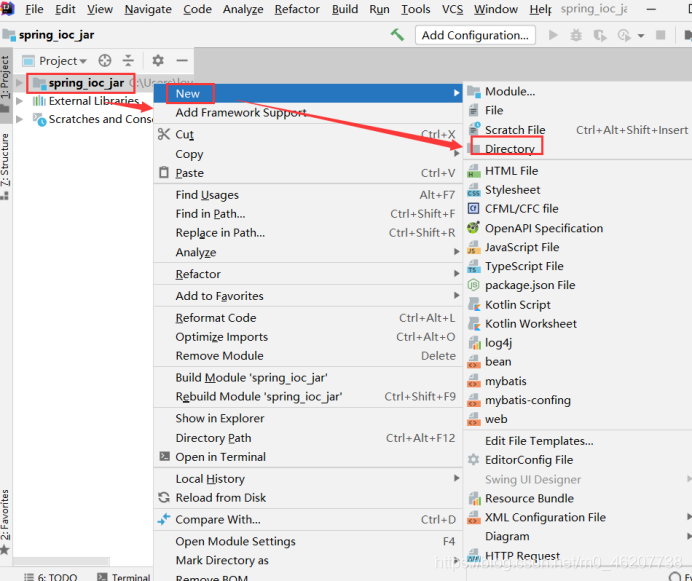Click the Add Configuration... button
This screenshot has height=581, width=692.
[x=475, y=35]
